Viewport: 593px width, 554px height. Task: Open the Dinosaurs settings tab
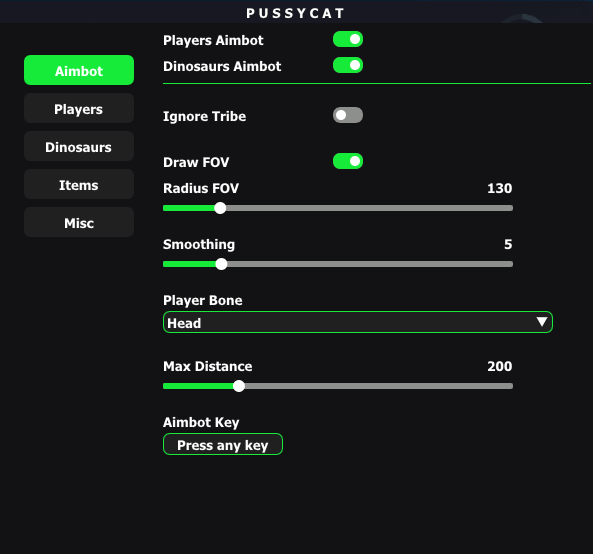point(79,147)
